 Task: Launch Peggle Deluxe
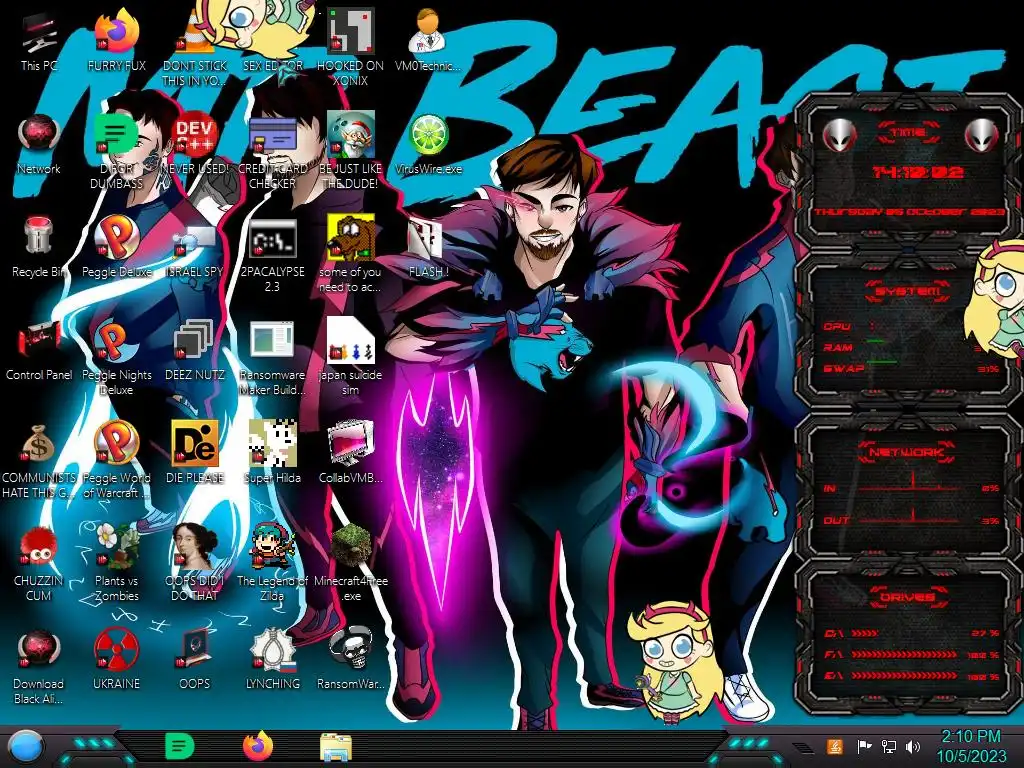tap(117, 248)
